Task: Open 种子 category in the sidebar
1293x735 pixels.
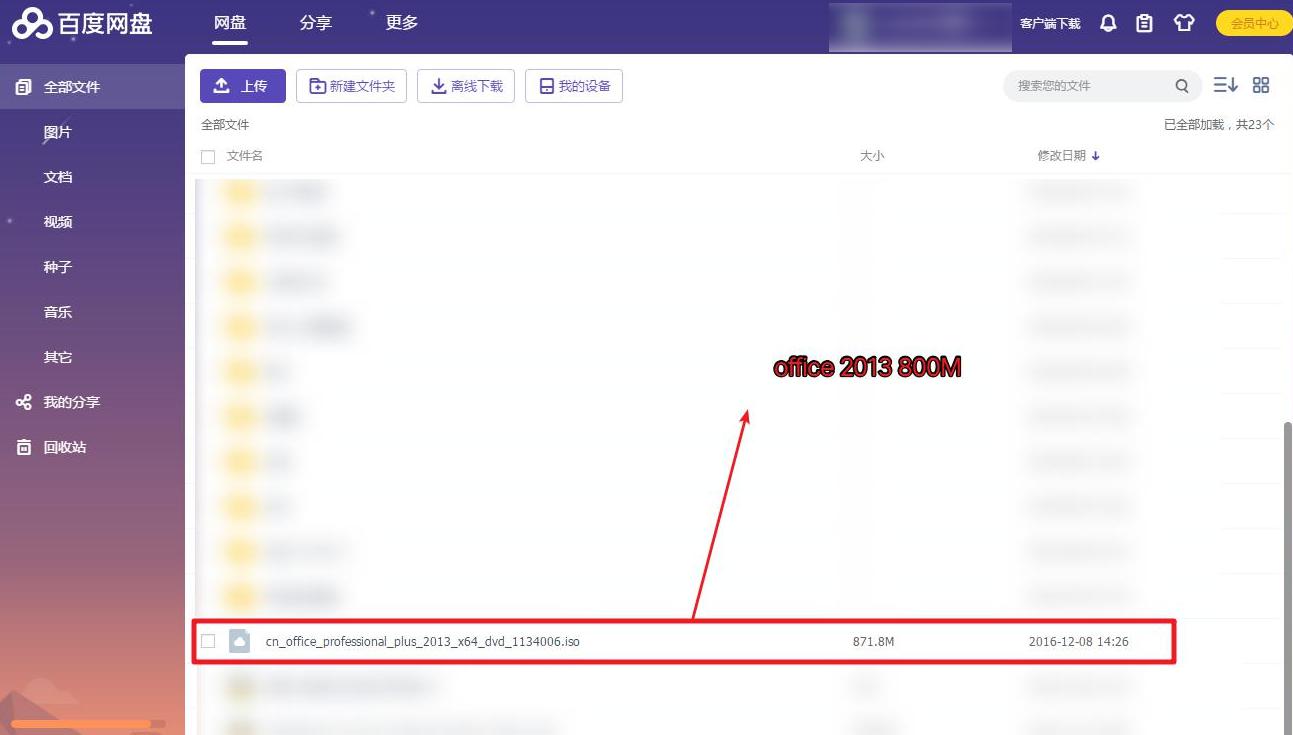Action: [58, 267]
